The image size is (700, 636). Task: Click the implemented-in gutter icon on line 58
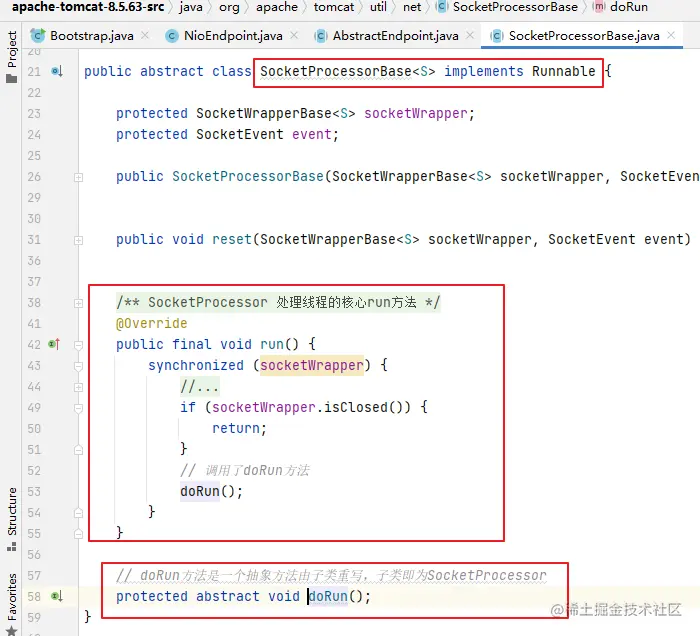(57, 596)
